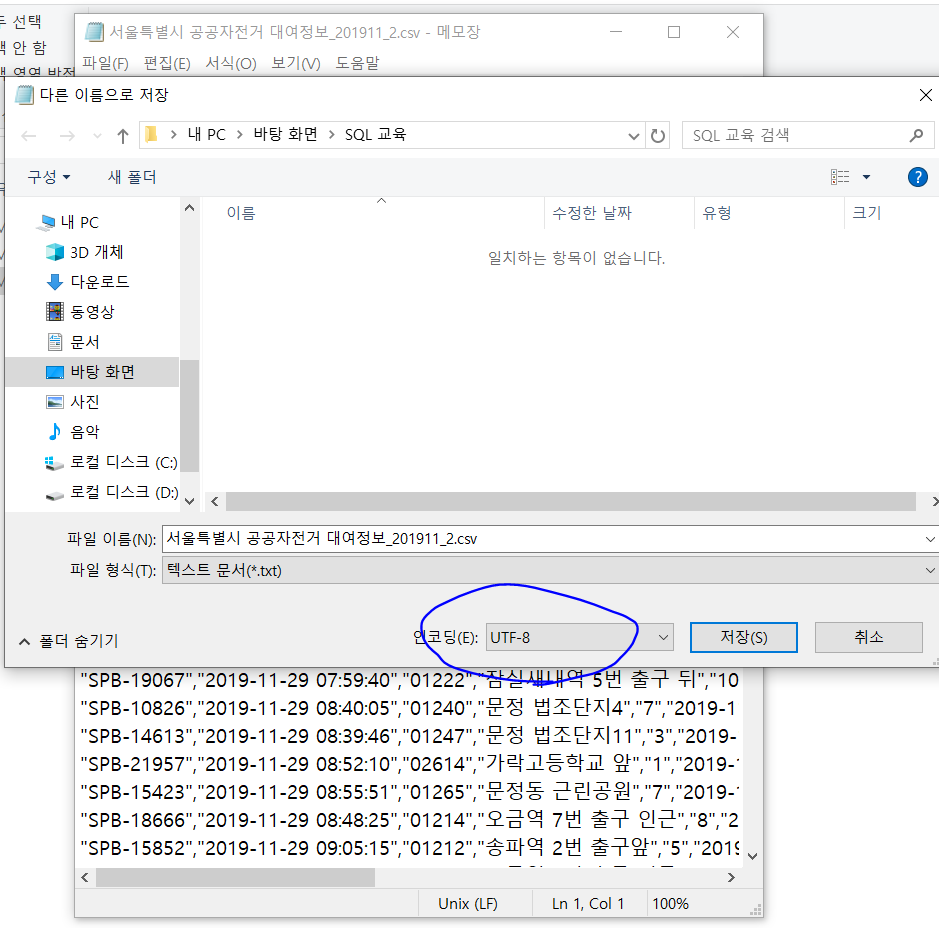This screenshot has width=939, height=928.
Task: Open 다운로드 folder in sidebar
Action: (x=87, y=282)
